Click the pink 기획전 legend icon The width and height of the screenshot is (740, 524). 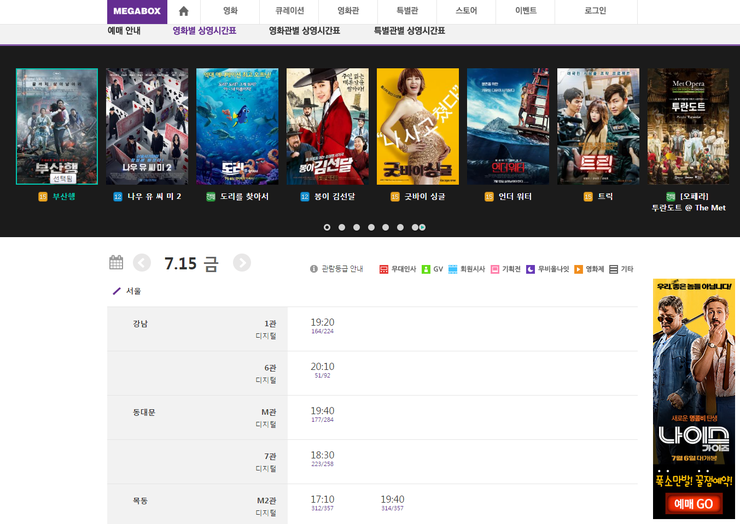coord(495,269)
